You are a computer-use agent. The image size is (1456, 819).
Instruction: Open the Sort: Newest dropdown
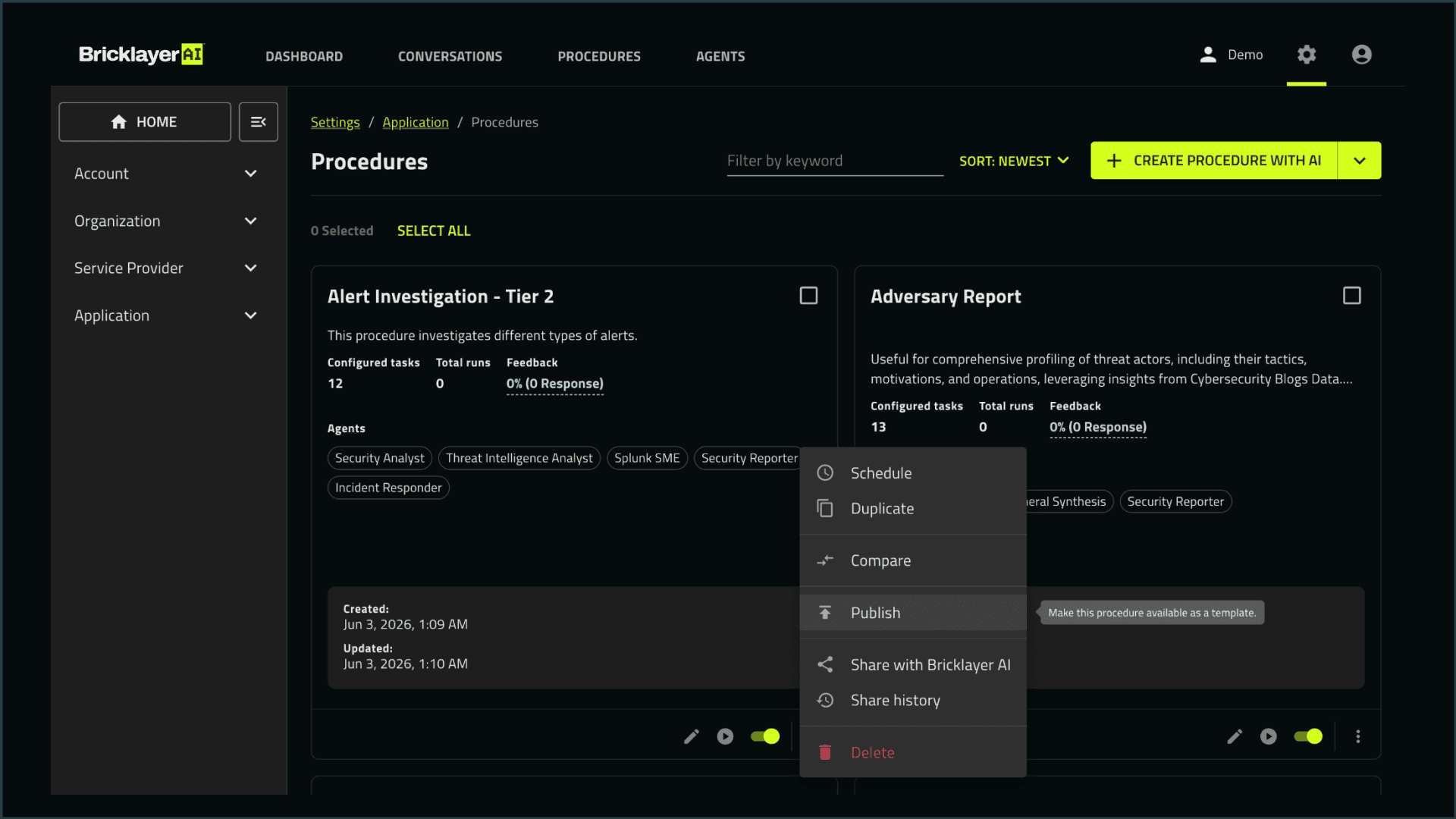[1014, 161]
